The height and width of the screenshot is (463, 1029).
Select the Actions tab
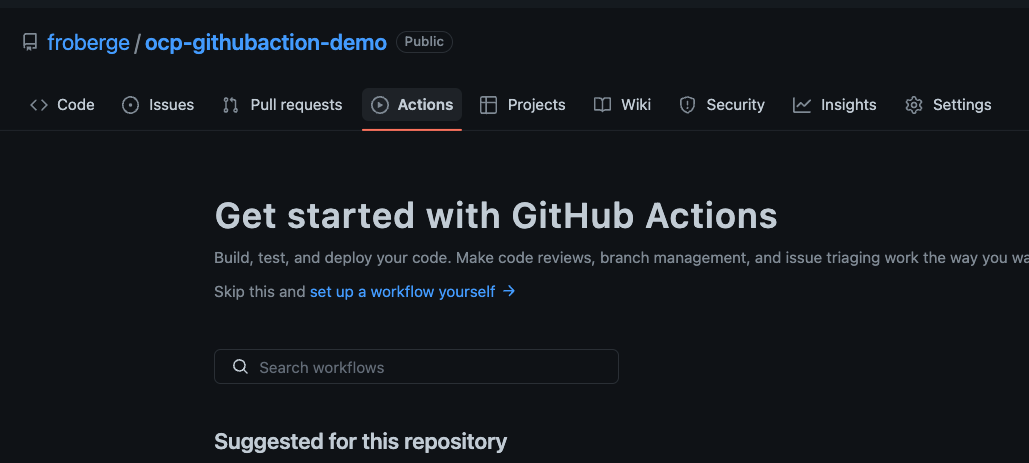412,105
